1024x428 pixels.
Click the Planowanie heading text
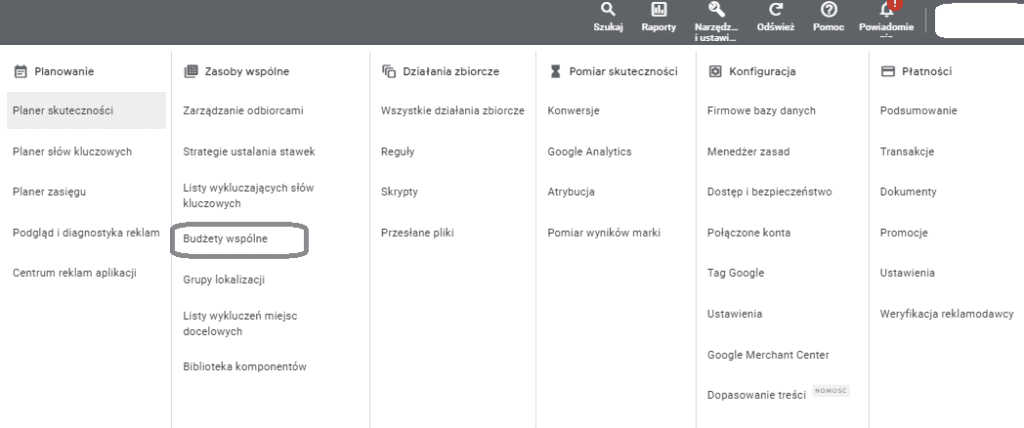(64, 71)
